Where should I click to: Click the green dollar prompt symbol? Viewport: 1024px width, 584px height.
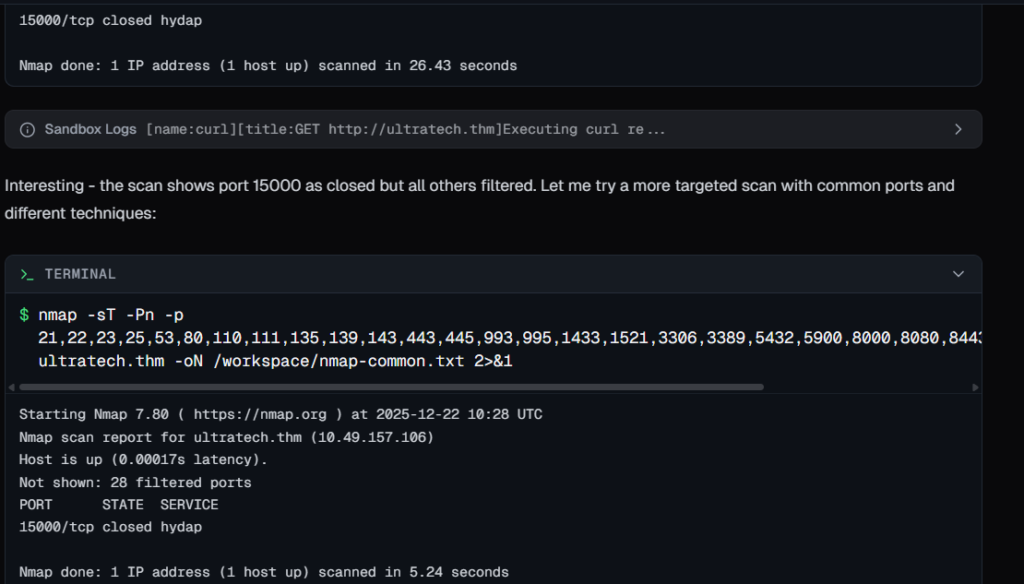[24, 316]
